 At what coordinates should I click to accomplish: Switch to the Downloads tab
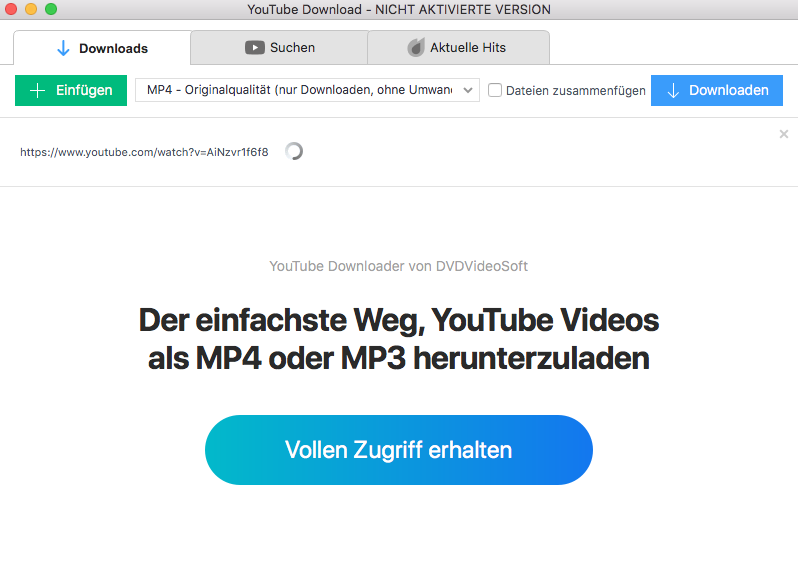102,48
